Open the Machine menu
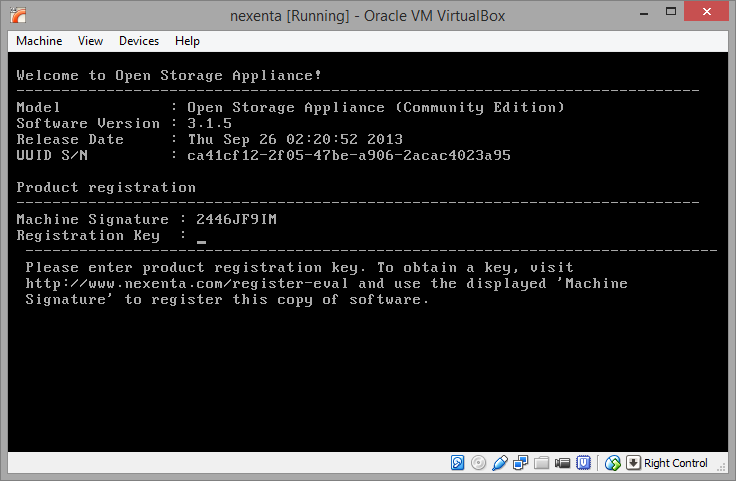736x481 pixels. (x=39, y=41)
